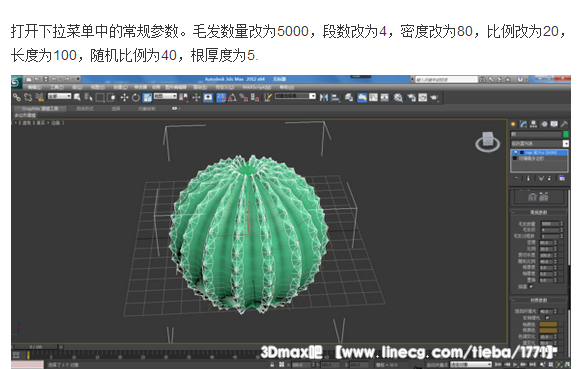This screenshot has width=582, height=369.
Task: Toggle the Angle Snap button
Action: 232,97
